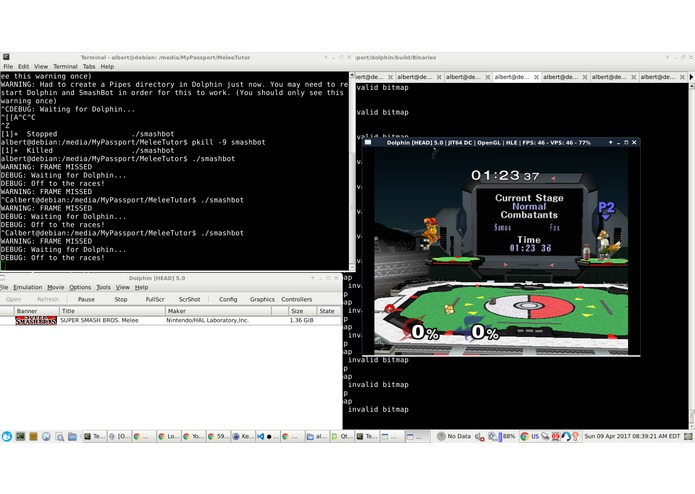This screenshot has width=695, height=494.
Task: Switch to 'Ke...' taskbar window
Action: coord(242,436)
